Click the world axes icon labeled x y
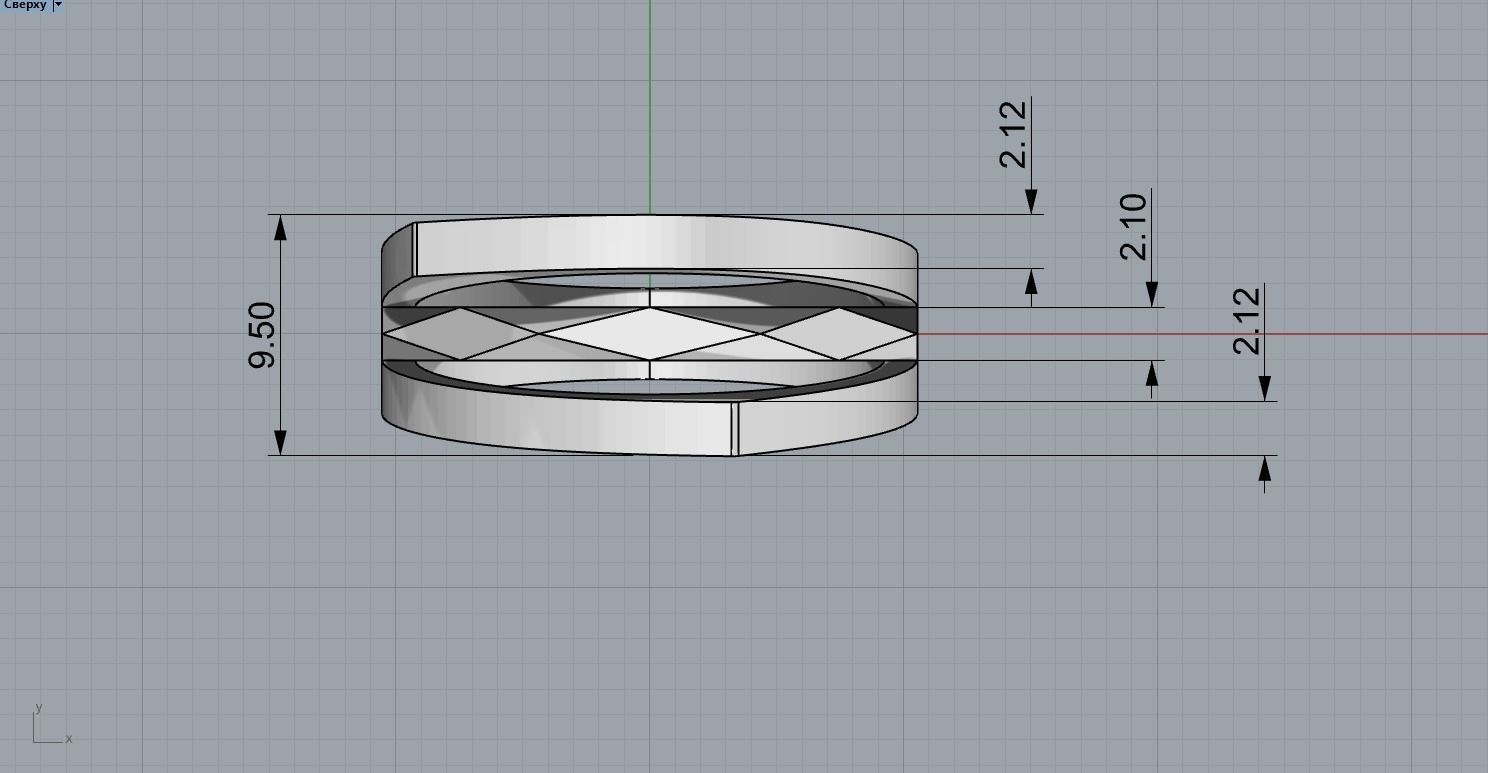The width and height of the screenshot is (1488, 773). (52, 723)
